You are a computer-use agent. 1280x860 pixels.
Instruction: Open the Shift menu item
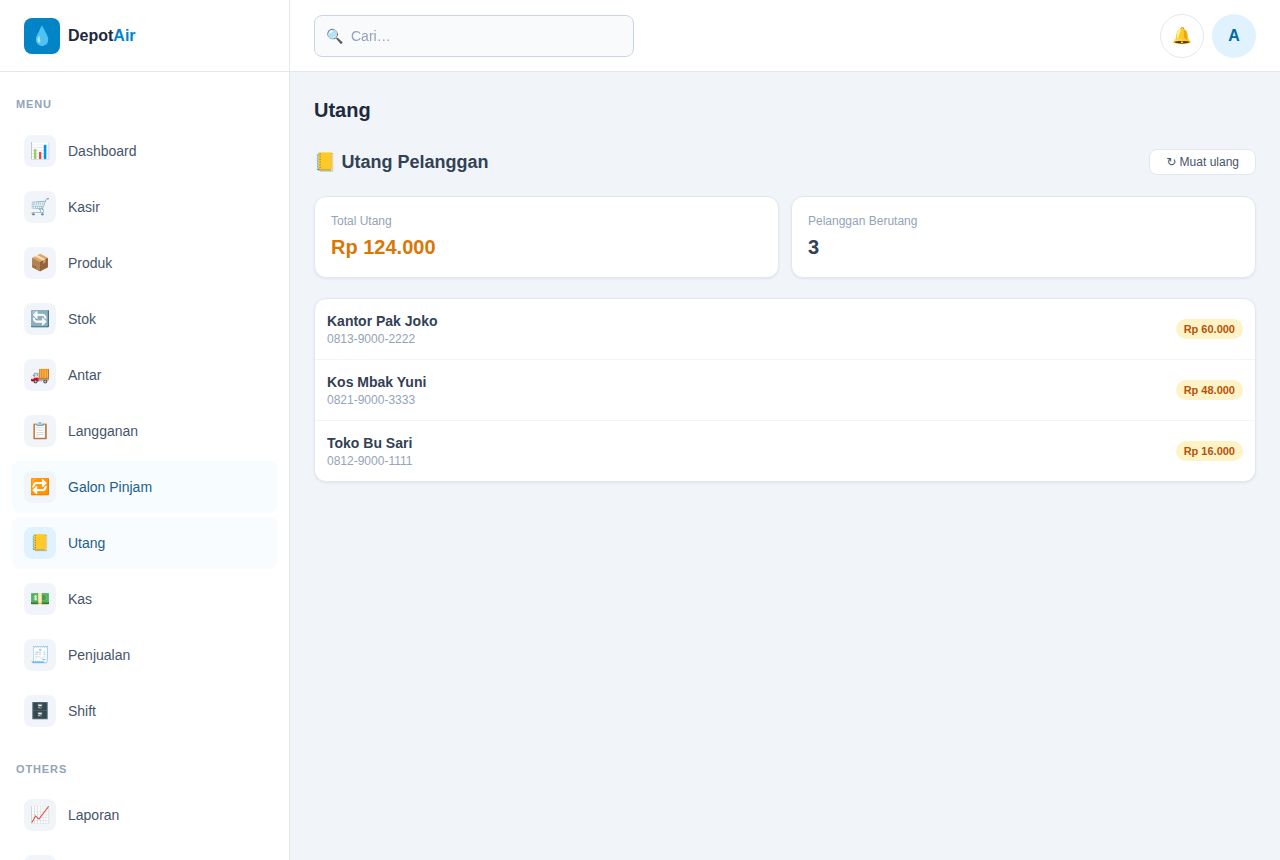pyautogui.click(x=145, y=711)
